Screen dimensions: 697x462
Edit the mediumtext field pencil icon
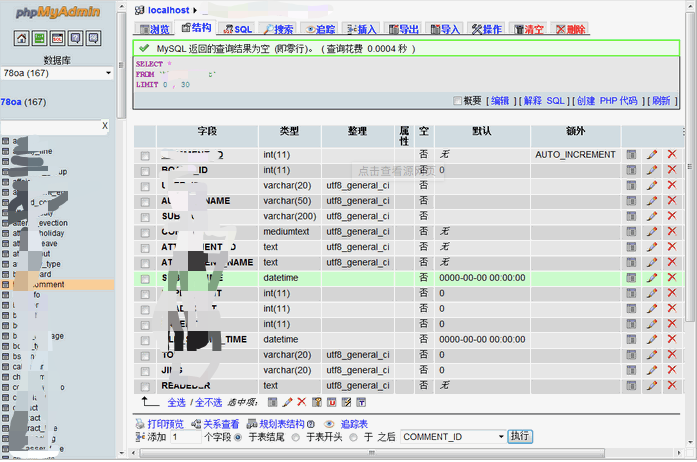(652, 232)
